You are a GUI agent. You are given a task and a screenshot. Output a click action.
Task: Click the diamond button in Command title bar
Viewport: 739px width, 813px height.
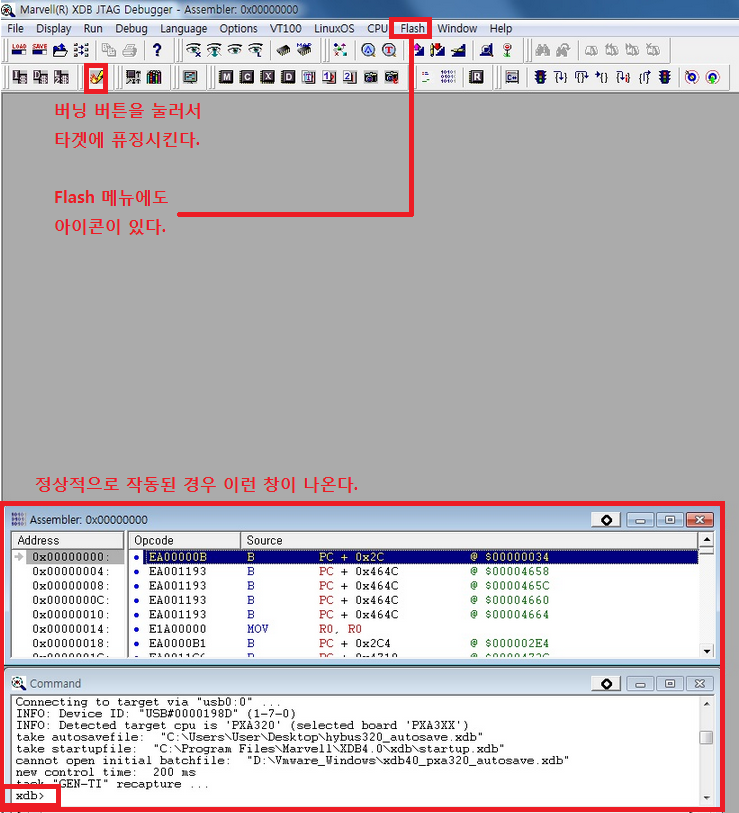606,684
